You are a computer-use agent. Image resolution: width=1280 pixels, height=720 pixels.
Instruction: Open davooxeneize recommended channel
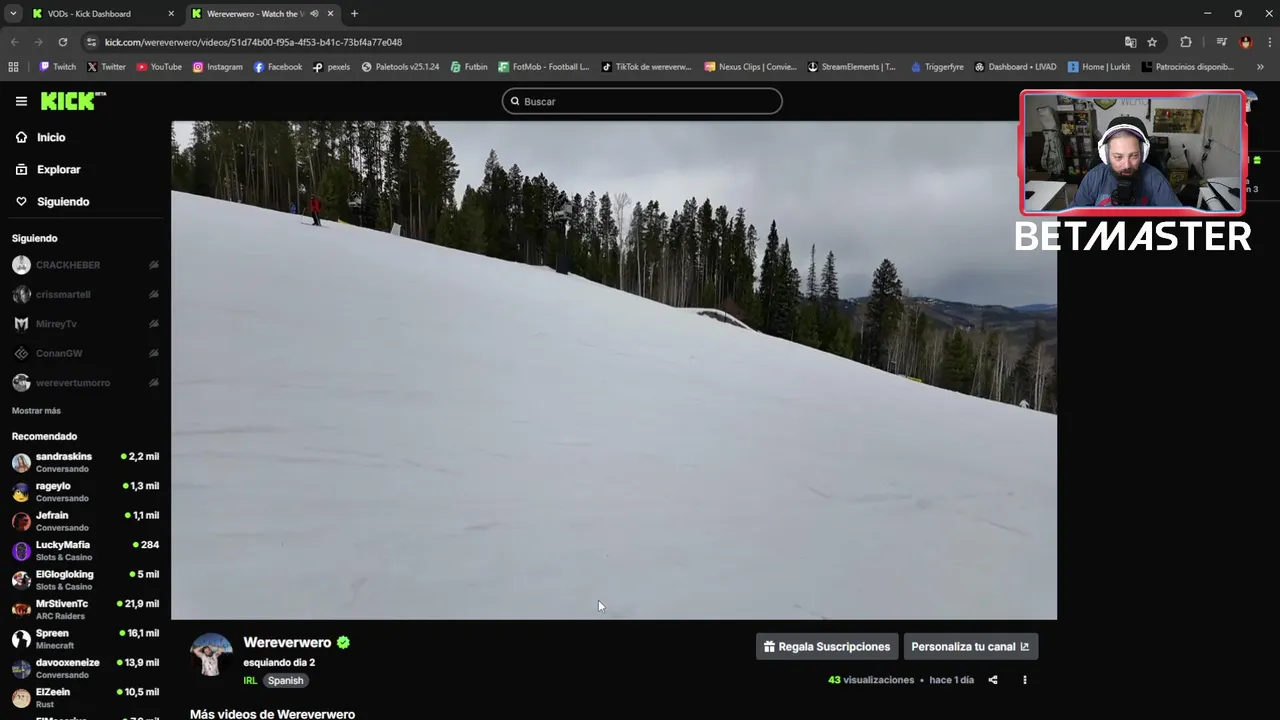85,668
